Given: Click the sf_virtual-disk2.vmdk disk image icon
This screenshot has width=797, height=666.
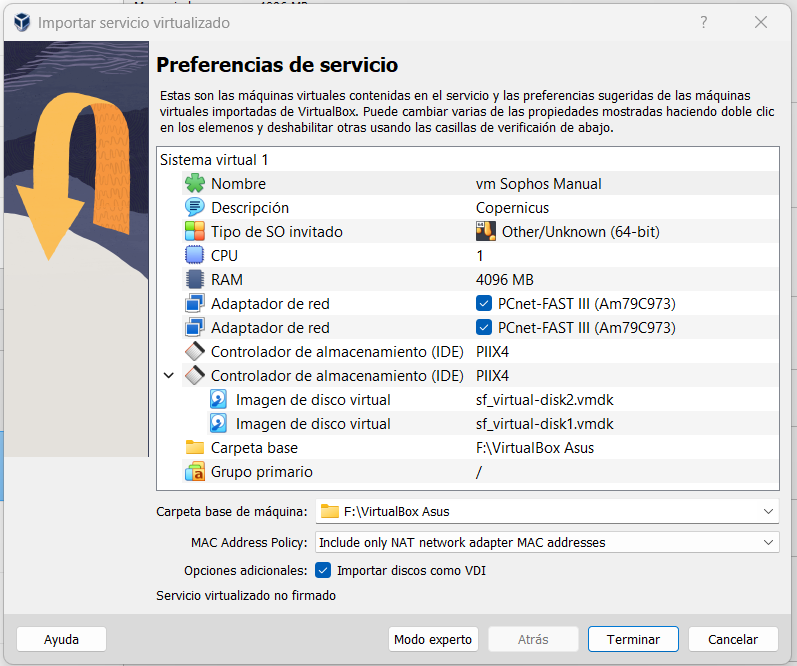Looking at the screenshot, I should 219,400.
